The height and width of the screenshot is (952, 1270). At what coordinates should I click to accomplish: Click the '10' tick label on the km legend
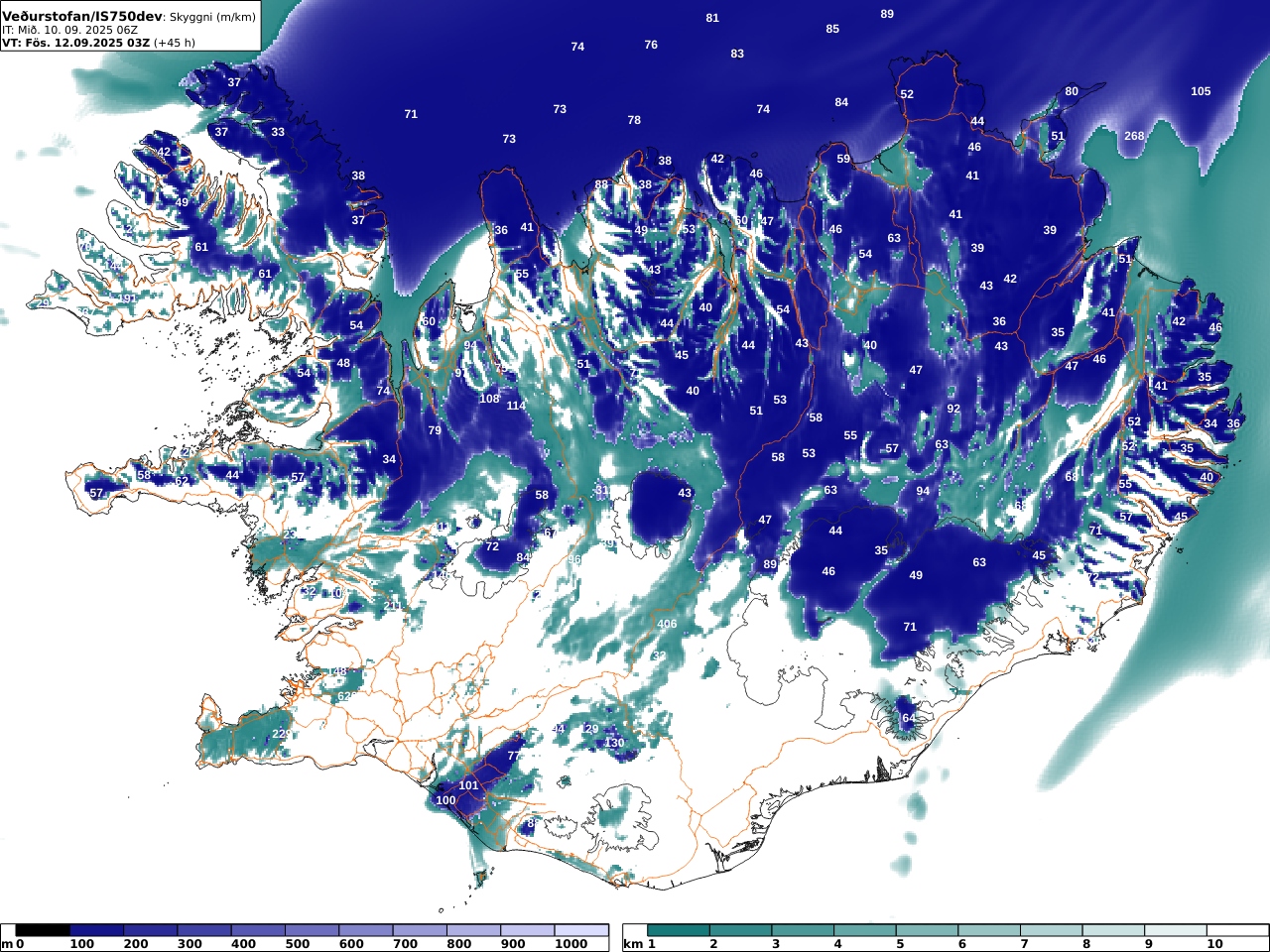pyautogui.click(x=1214, y=944)
